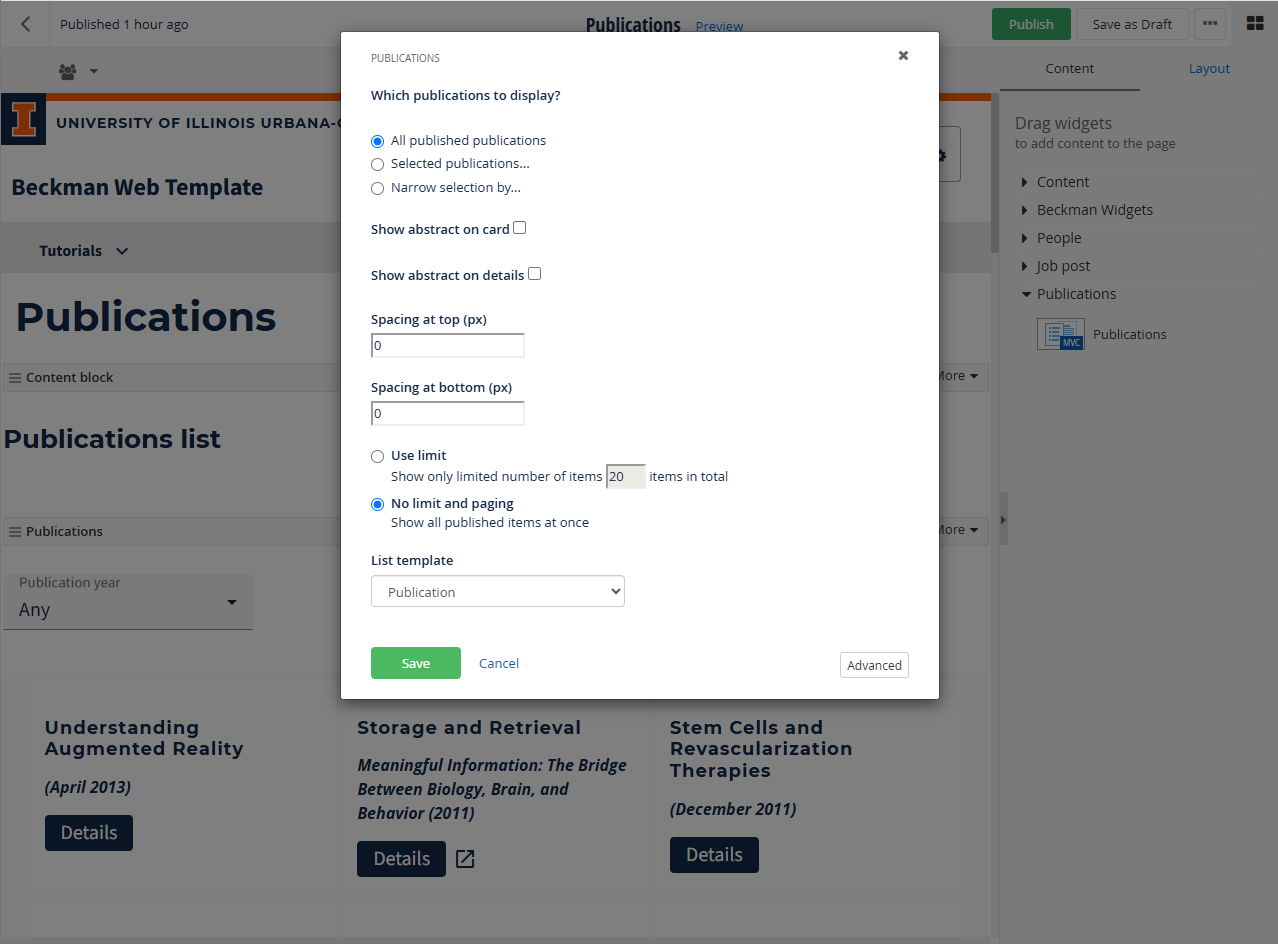Viewport: 1278px width, 944px height.
Task: Choose the Use limit radio option
Action: pos(377,456)
